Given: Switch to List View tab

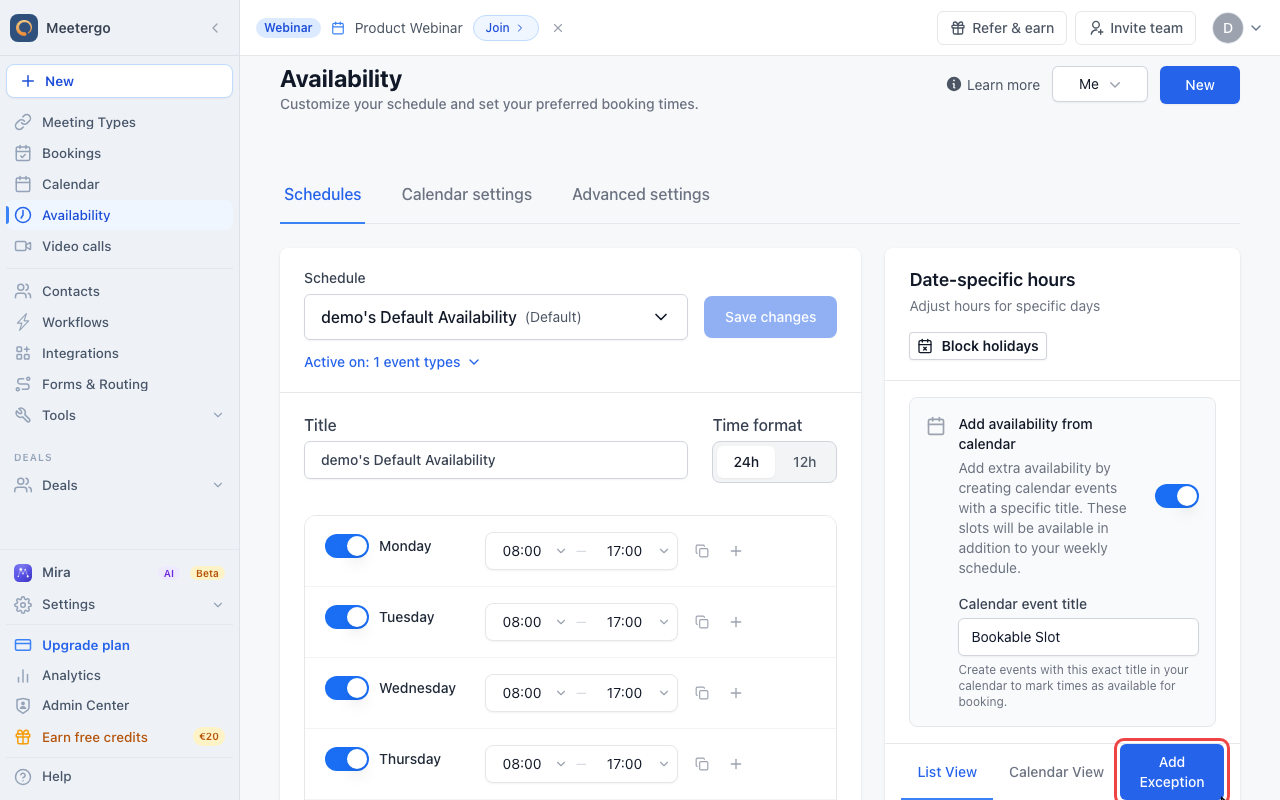Looking at the screenshot, I should pos(947,772).
